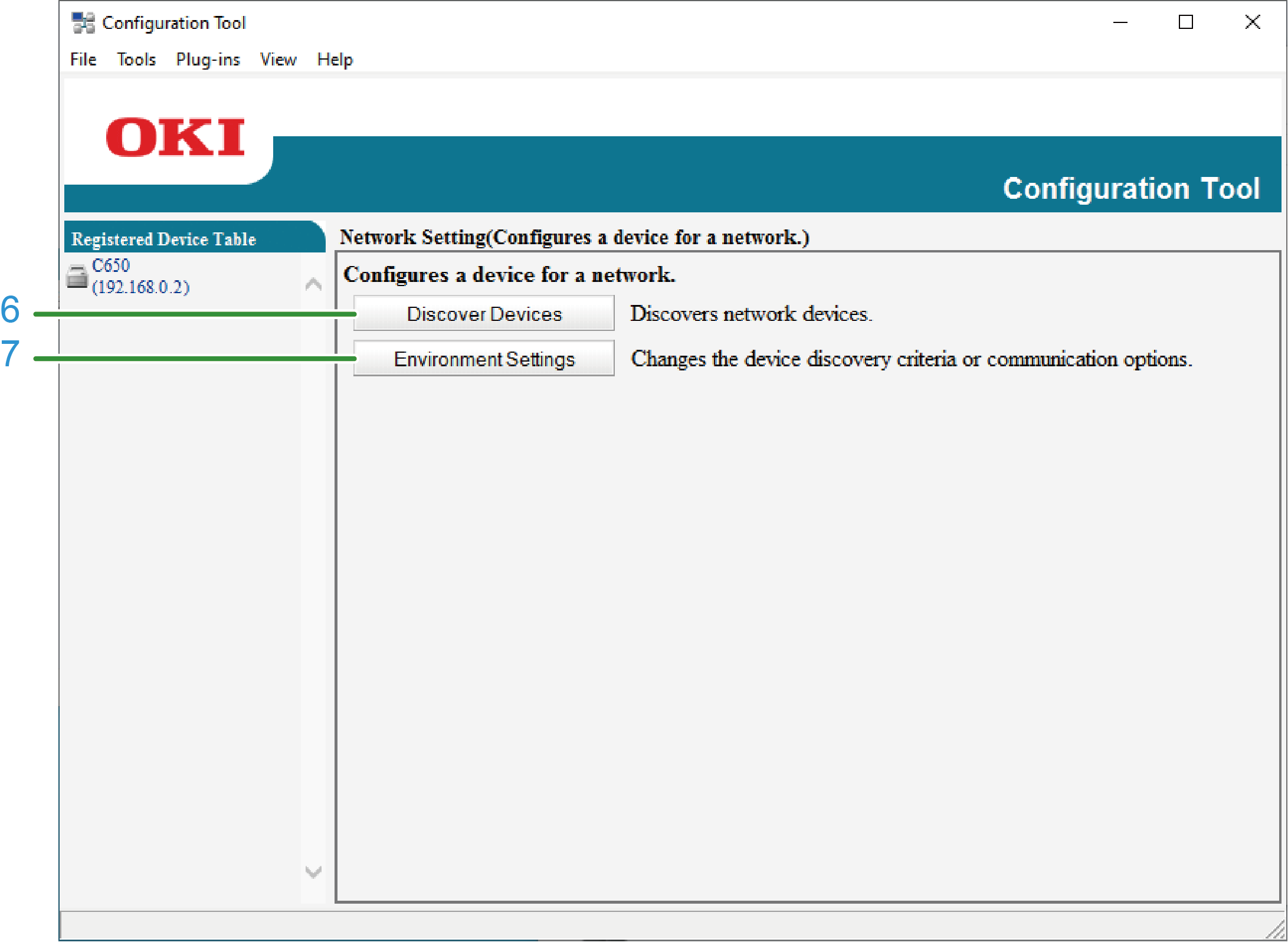
Task: Click the C650 printer icon
Action: pyautogui.click(x=77, y=276)
